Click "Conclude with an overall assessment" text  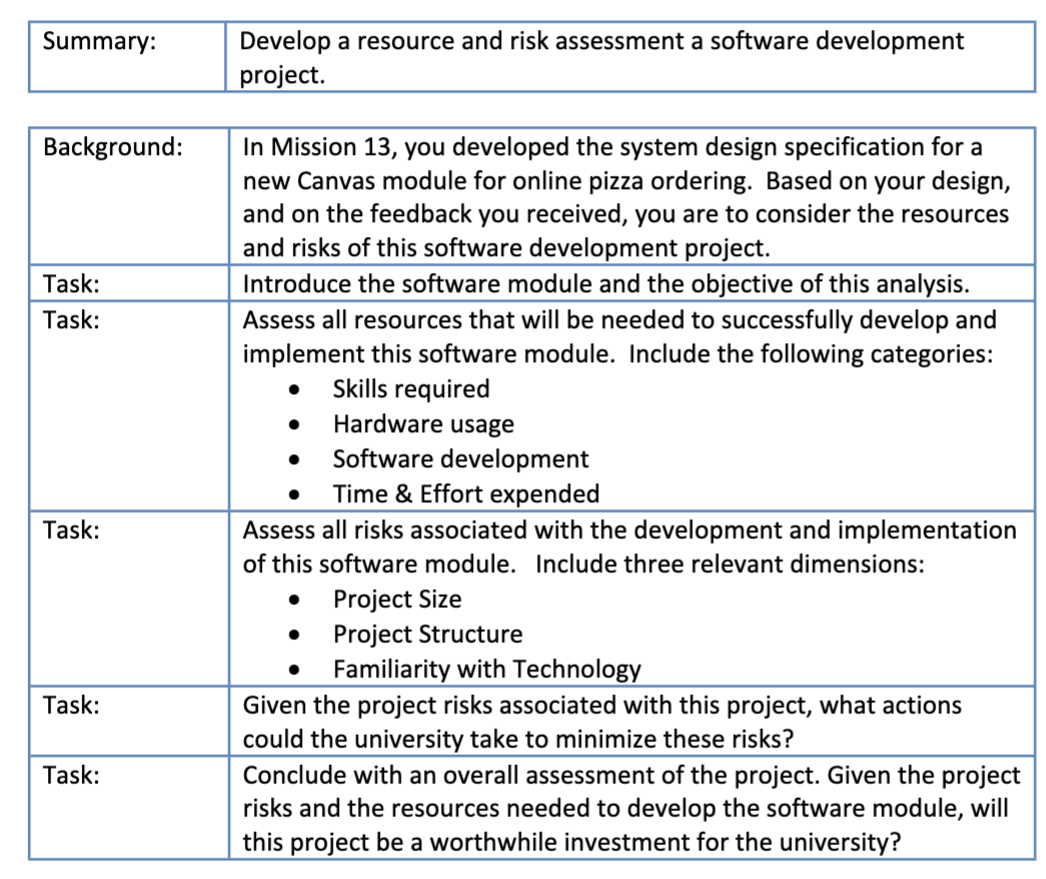[631, 808]
